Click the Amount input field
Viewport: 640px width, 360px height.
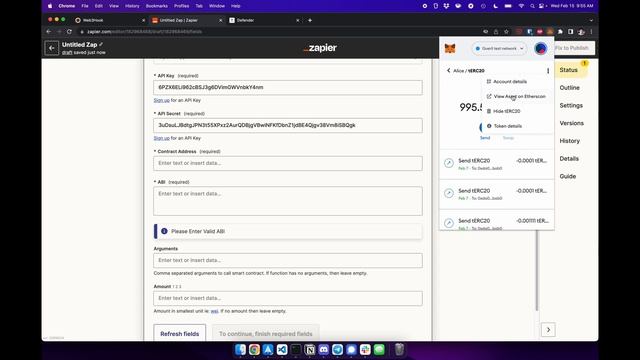tap(288, 298)
